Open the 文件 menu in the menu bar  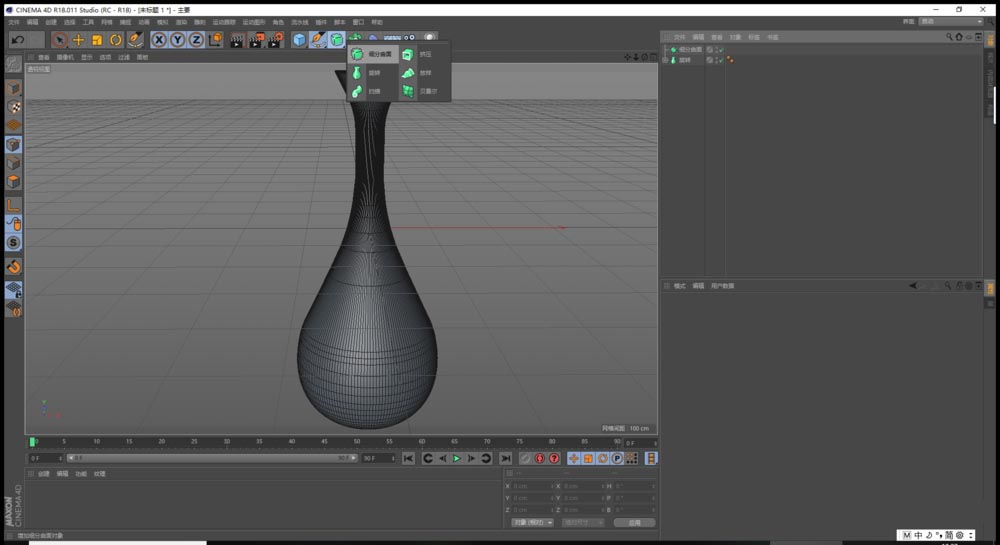(14, 21)
